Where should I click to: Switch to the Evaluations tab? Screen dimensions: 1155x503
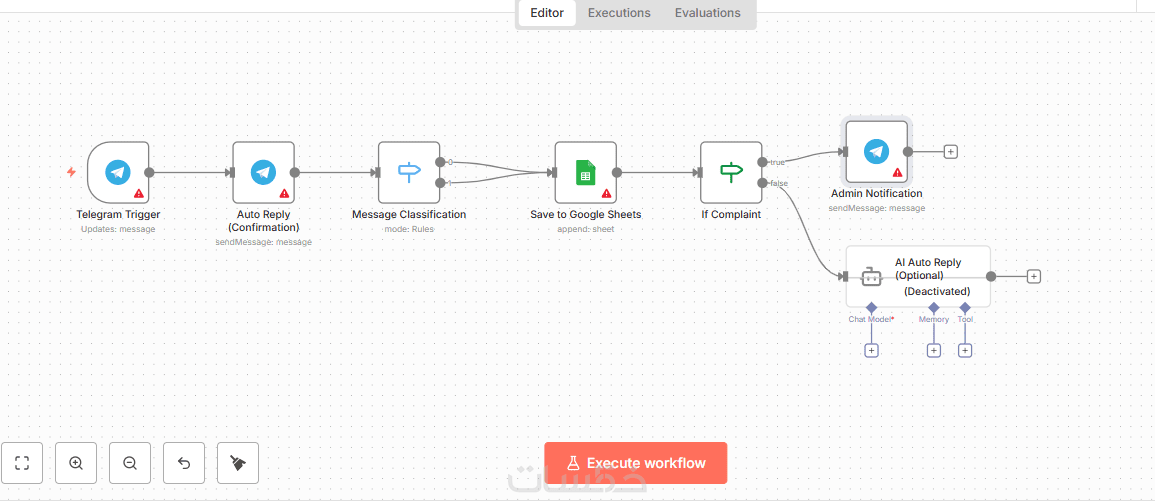tap(708, 13)
